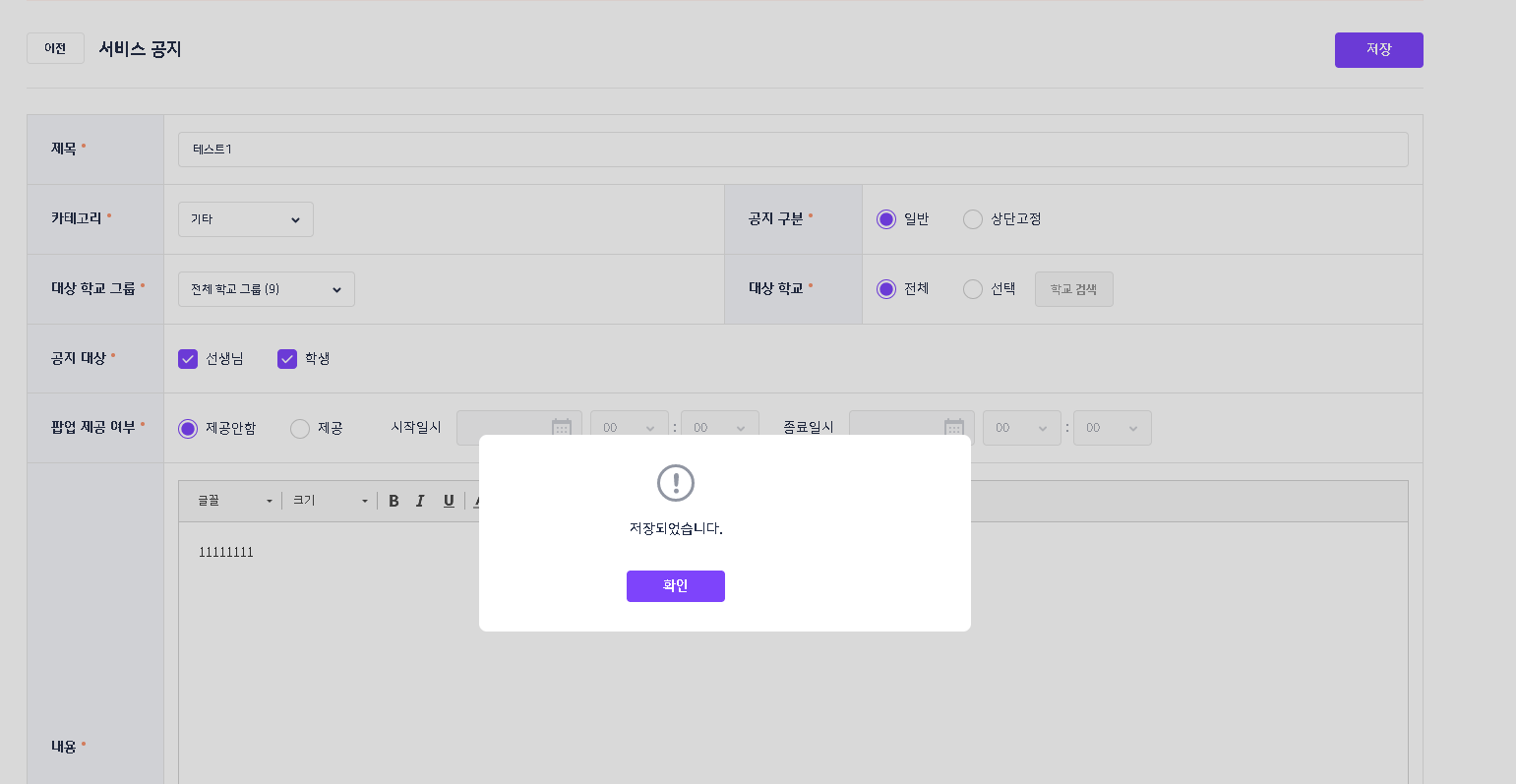The image size is (1516, 784).
Task: Expand the 전체 학교 그룹 dropdown
Action: (267, 289)
